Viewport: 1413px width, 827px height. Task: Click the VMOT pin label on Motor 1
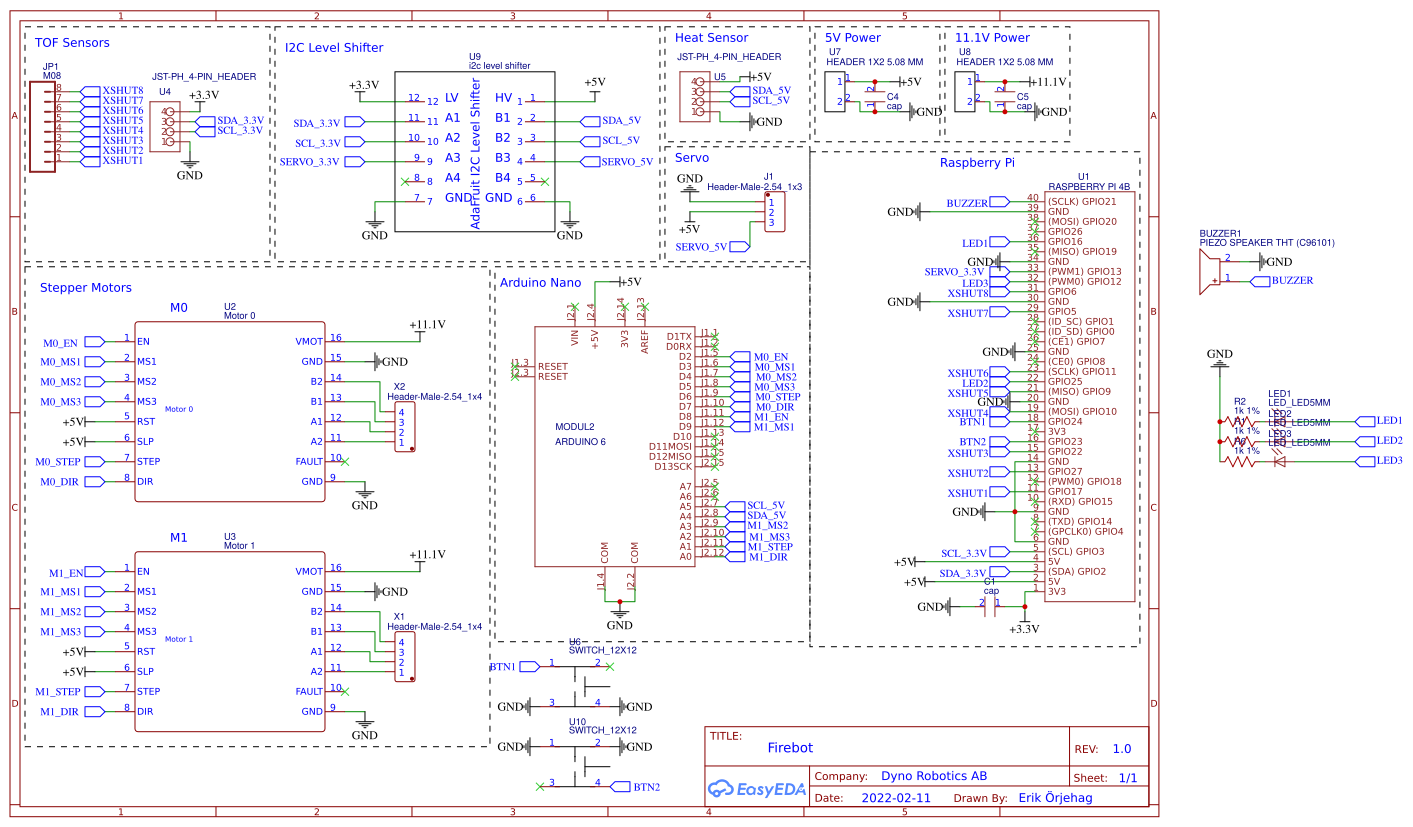pyautogui.click(x=309, y=572)
